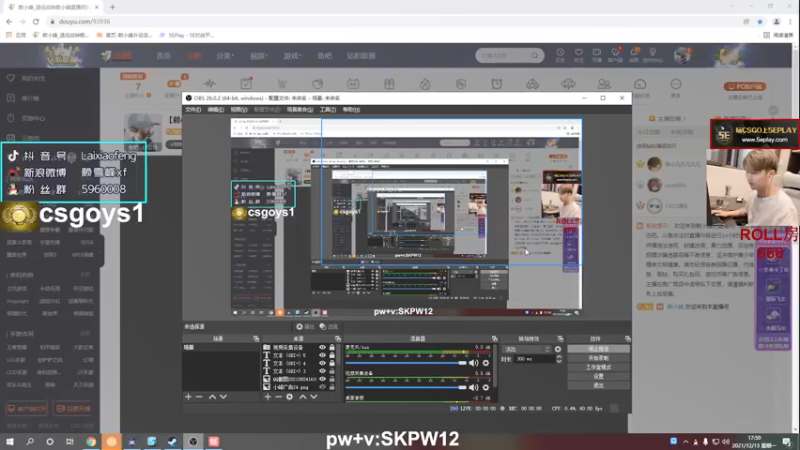Toggle visibility of 小峰广告24.png source
The height and width of the screenshot is (450, 800).
coord(322,387)
